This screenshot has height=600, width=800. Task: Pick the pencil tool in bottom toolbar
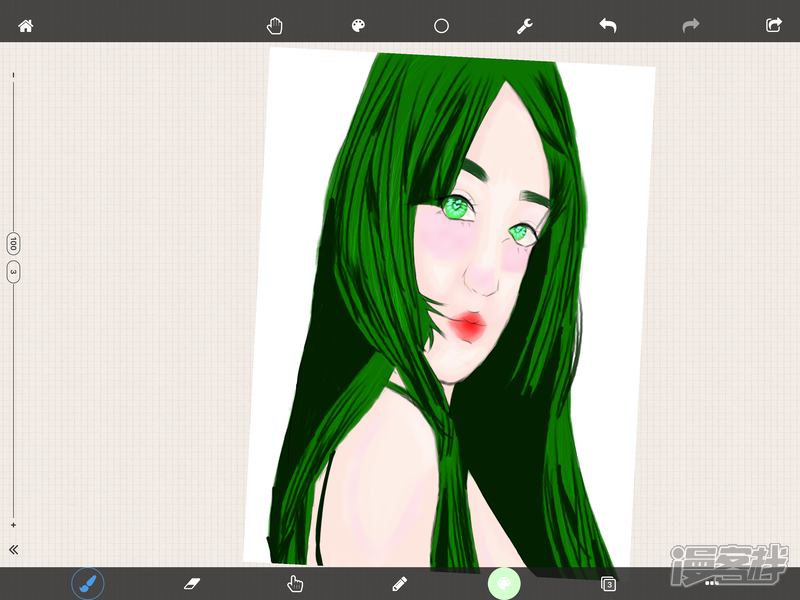tap(400, 583)
